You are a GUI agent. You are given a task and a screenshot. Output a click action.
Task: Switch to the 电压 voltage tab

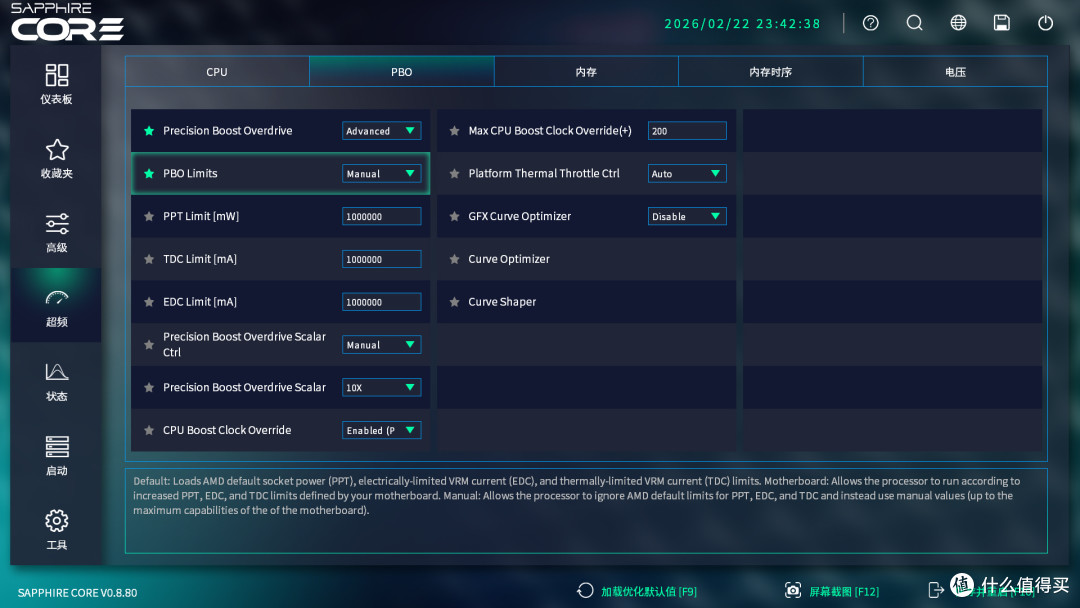click(955, 72)
